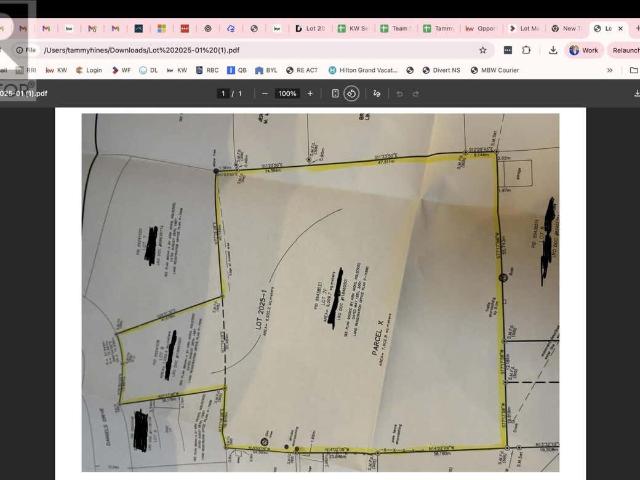
Task: Click the Relaunch to update button
Action: pyautogui.click(x=625, y=50)
